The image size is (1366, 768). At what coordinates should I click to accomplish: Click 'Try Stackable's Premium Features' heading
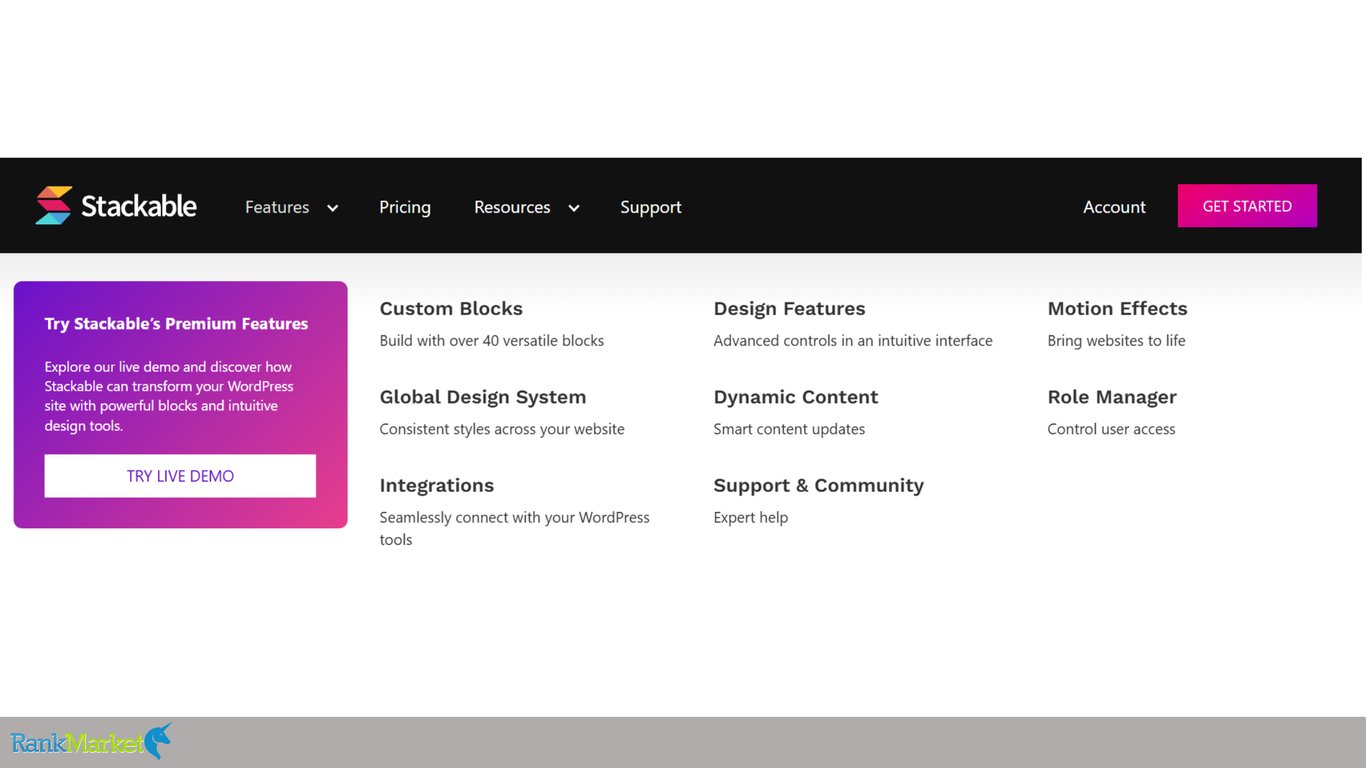click(176, 324)
